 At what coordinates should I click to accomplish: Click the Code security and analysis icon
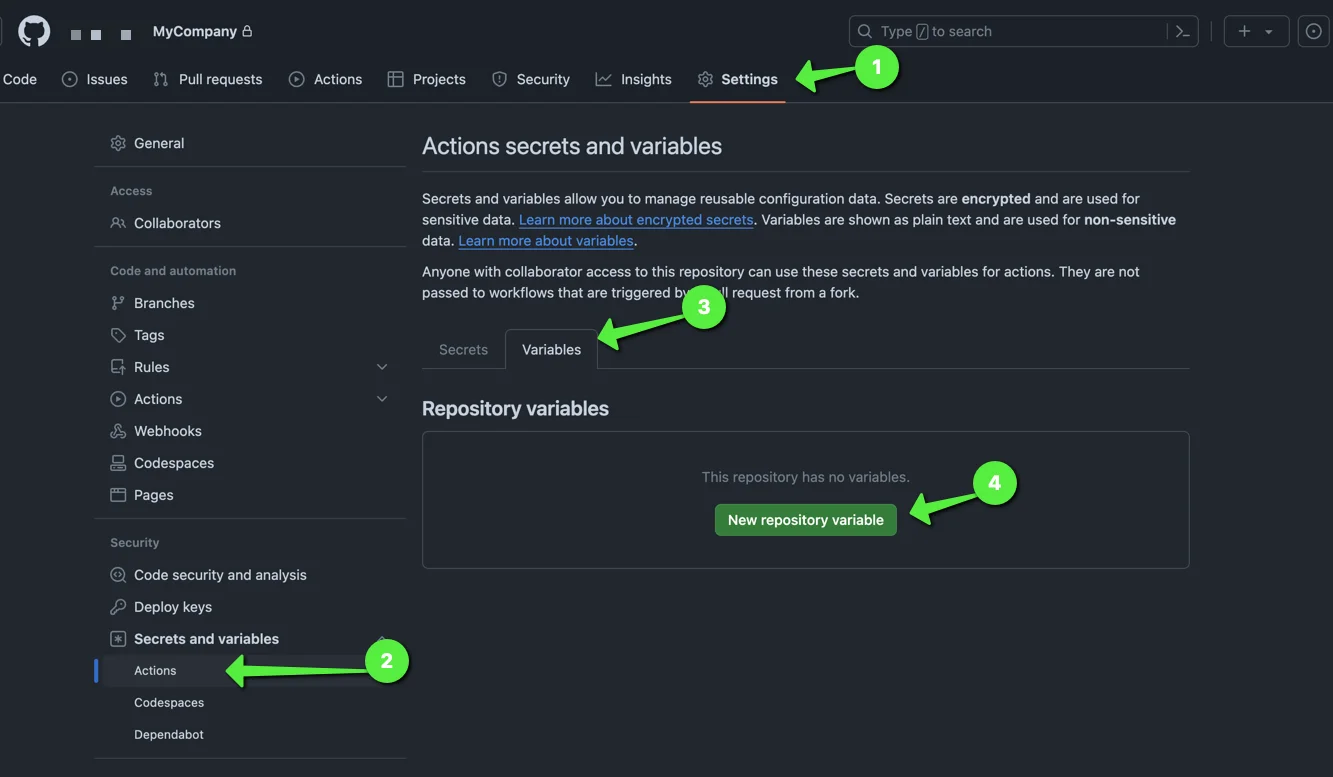(x=117, y=574)
